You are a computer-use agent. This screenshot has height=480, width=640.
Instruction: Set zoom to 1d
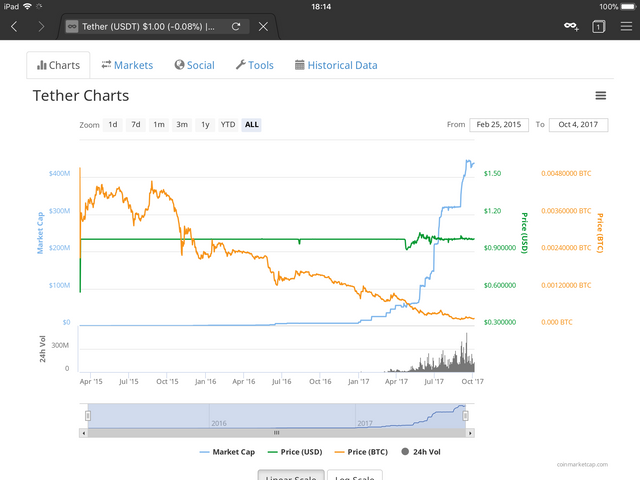(x=113, y=124)
